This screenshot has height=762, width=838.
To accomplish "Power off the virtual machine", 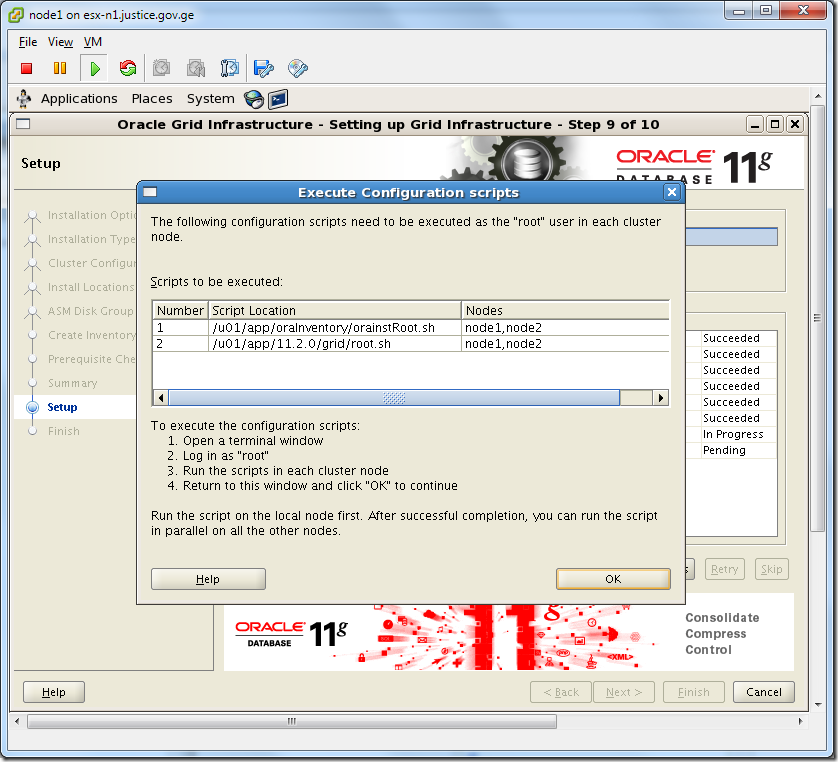I will [28, 68].
